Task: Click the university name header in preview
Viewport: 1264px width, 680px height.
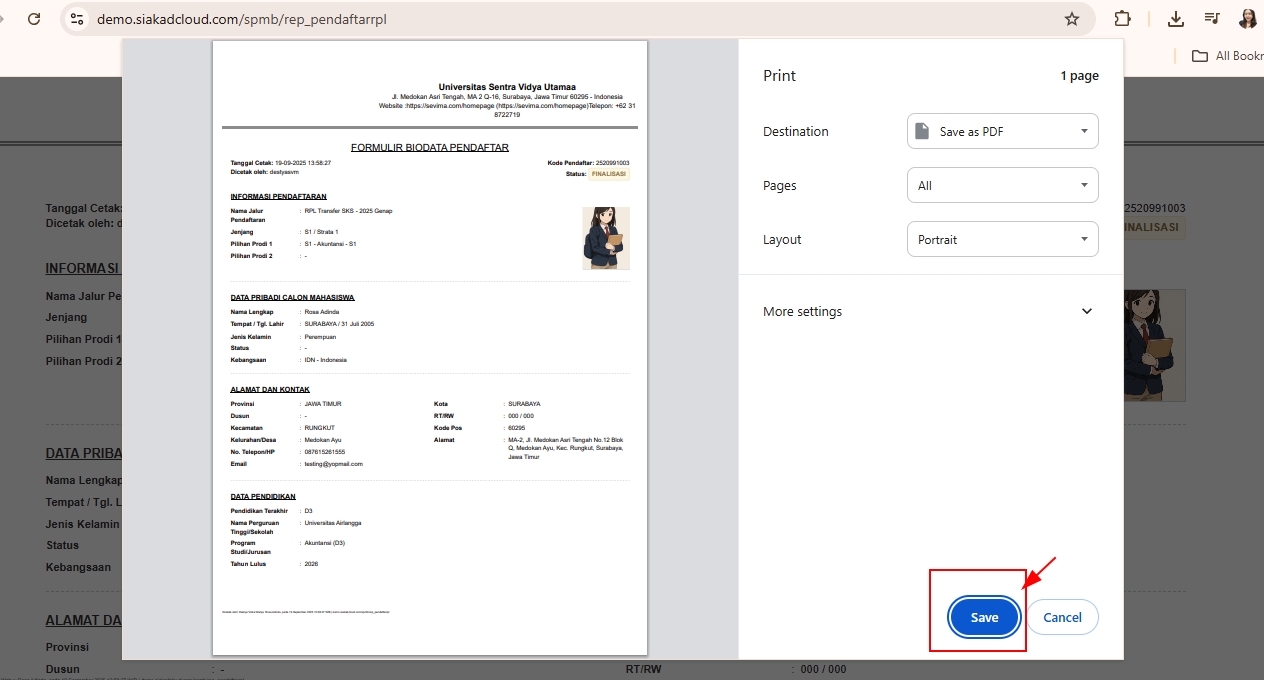Action: [507, 87]
